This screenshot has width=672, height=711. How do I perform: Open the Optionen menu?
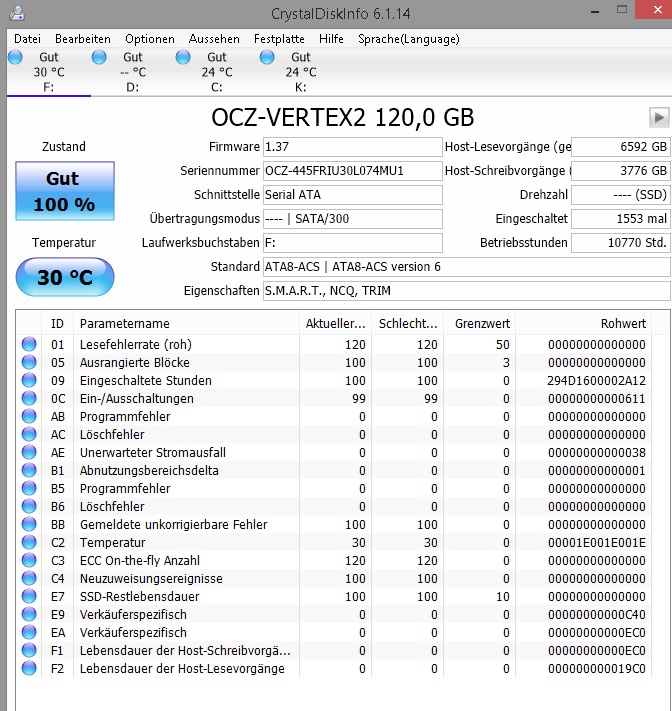pos(150,39)
